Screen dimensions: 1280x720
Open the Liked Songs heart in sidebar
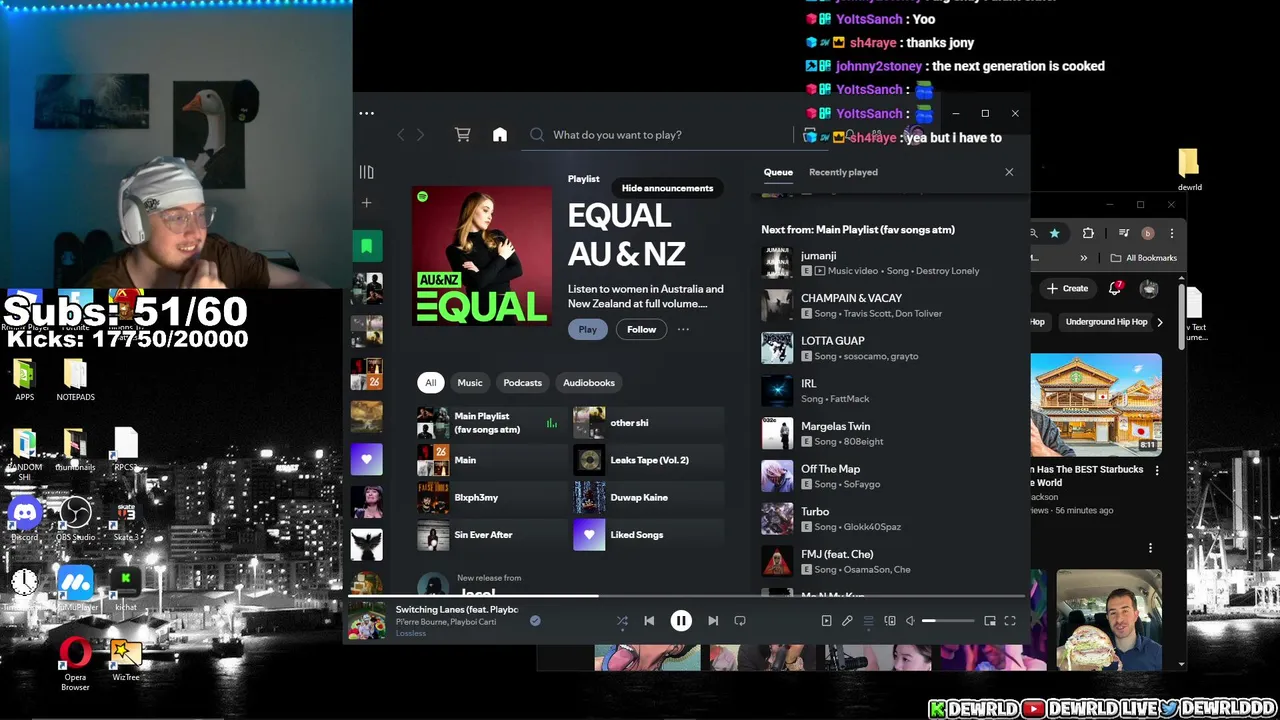(367, 459)
